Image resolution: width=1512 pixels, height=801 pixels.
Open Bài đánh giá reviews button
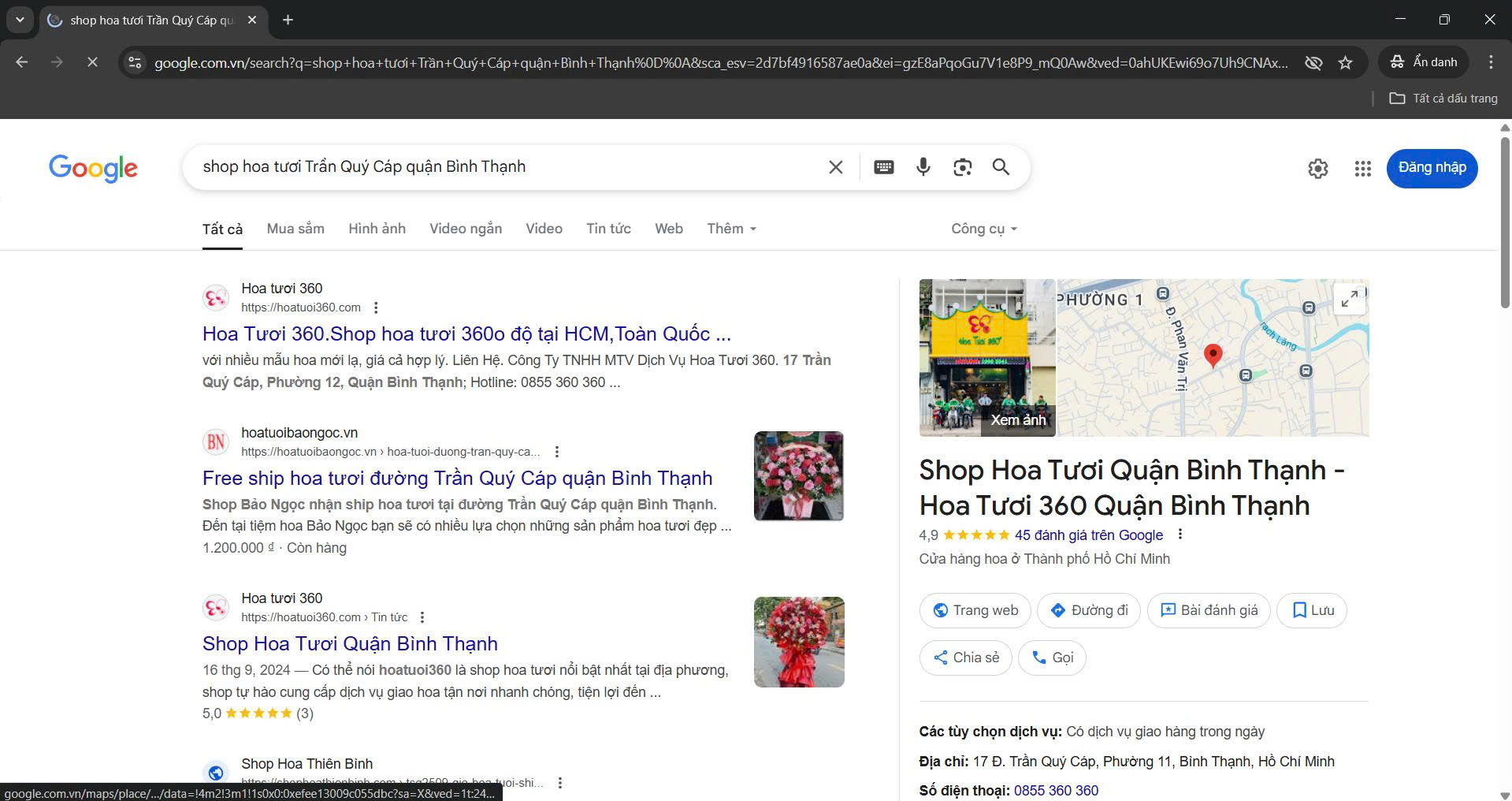tap(1209, 610)
